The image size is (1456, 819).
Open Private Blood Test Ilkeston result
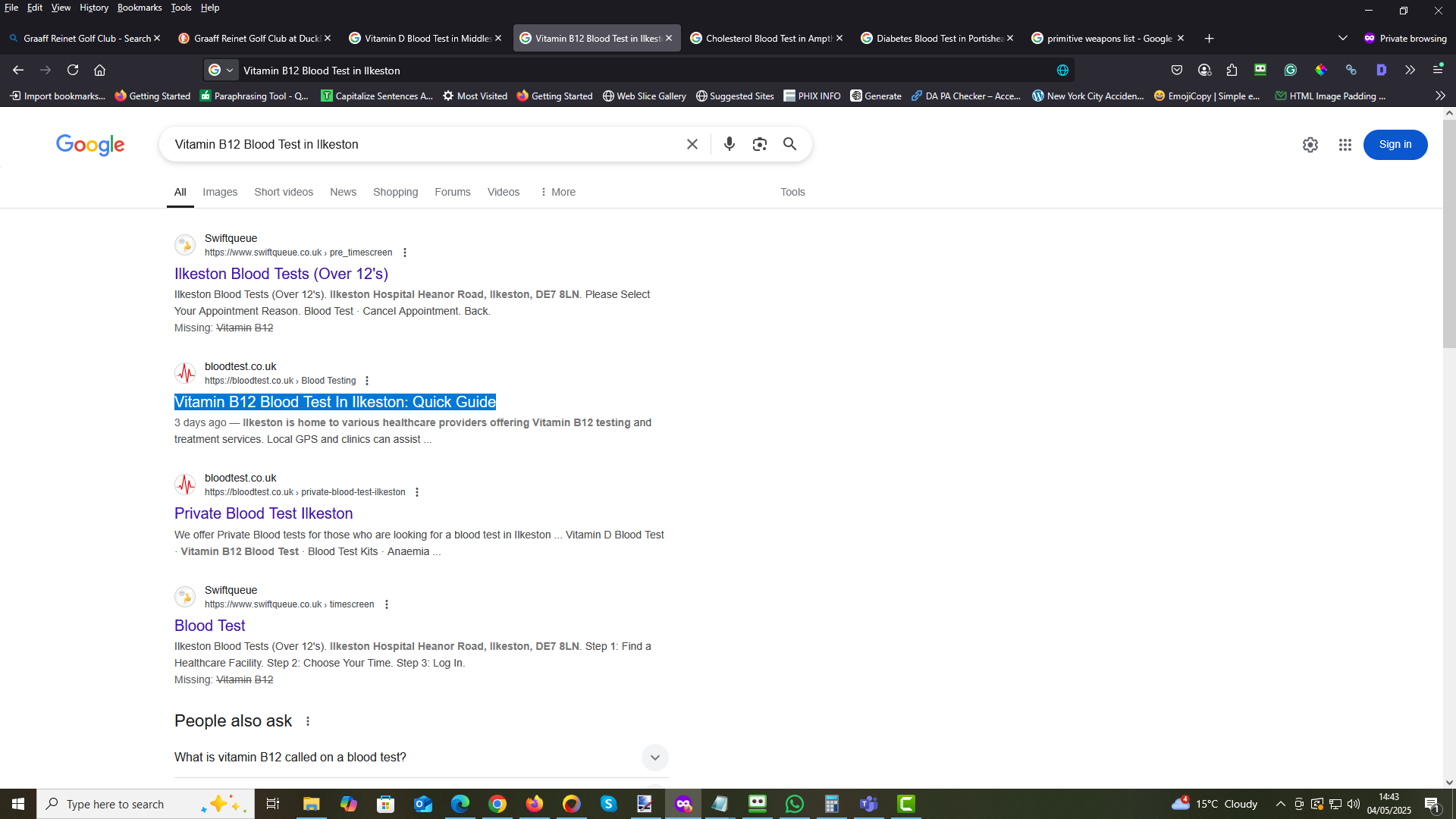(x=263, y=513)
